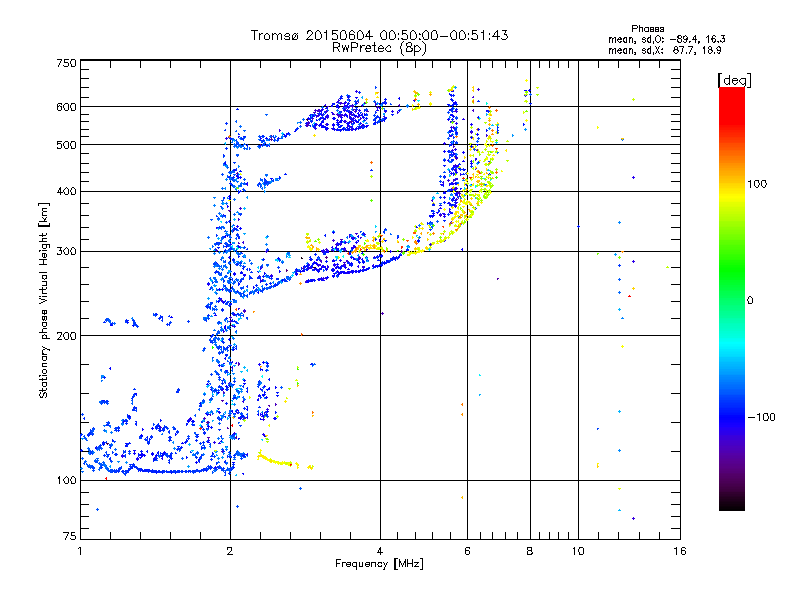Select the subtitle "RwPretec (8p)"

point(379,48)
